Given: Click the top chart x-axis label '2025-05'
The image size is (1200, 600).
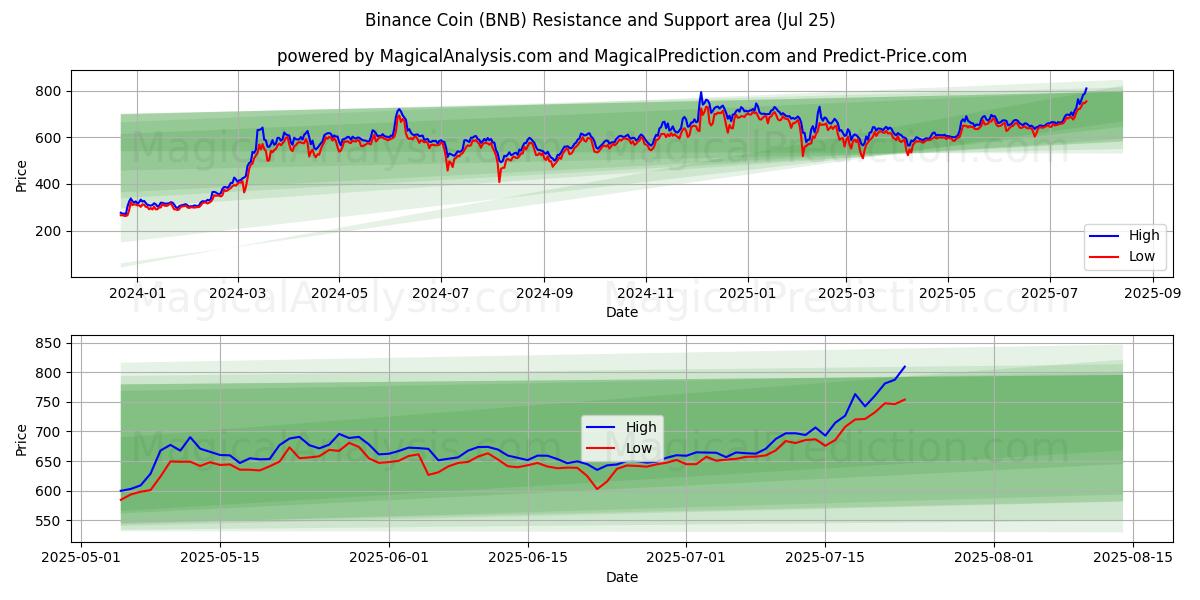Looking at the screenshot, I should click(x=948, y=294).
